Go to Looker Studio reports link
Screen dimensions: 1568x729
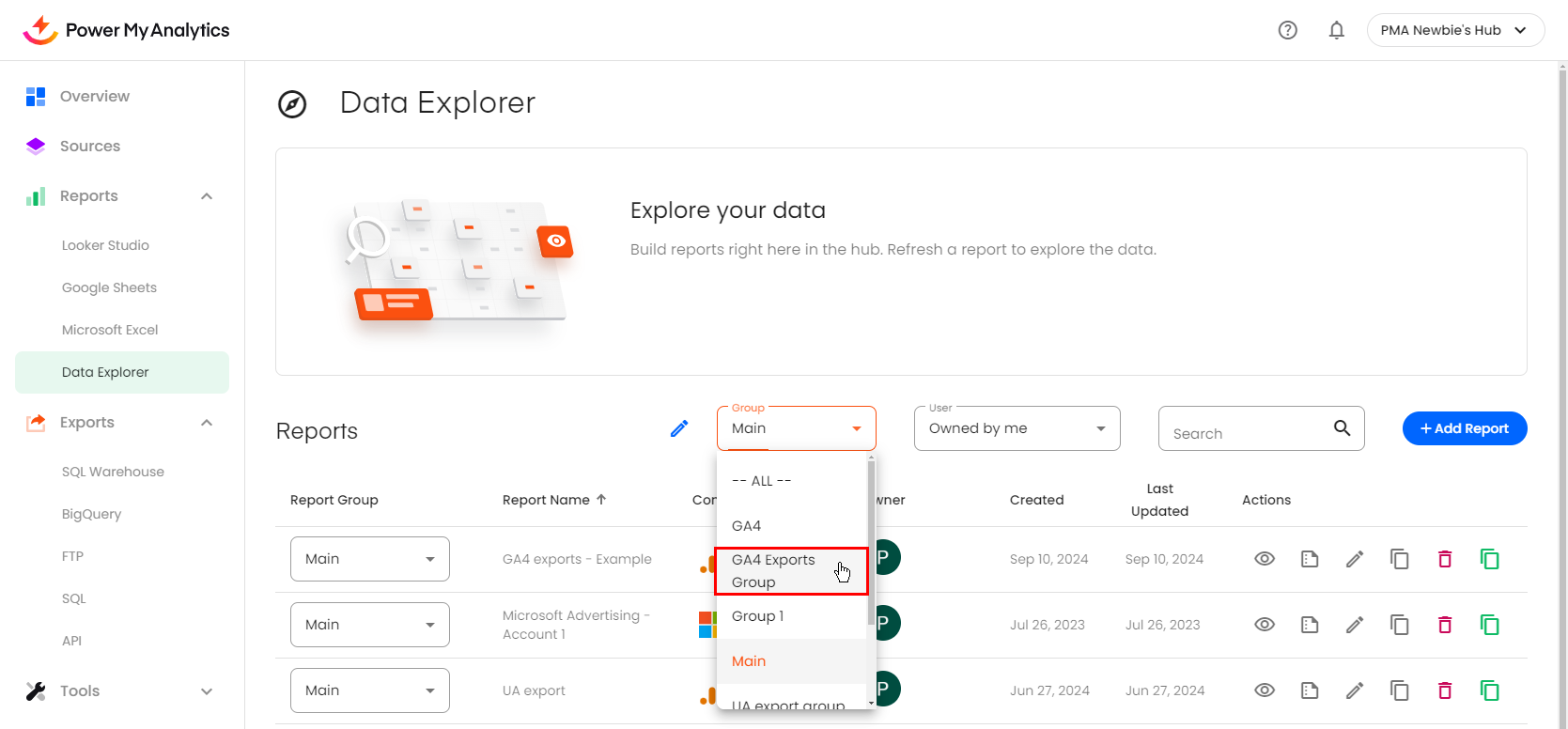coord(105,245)
